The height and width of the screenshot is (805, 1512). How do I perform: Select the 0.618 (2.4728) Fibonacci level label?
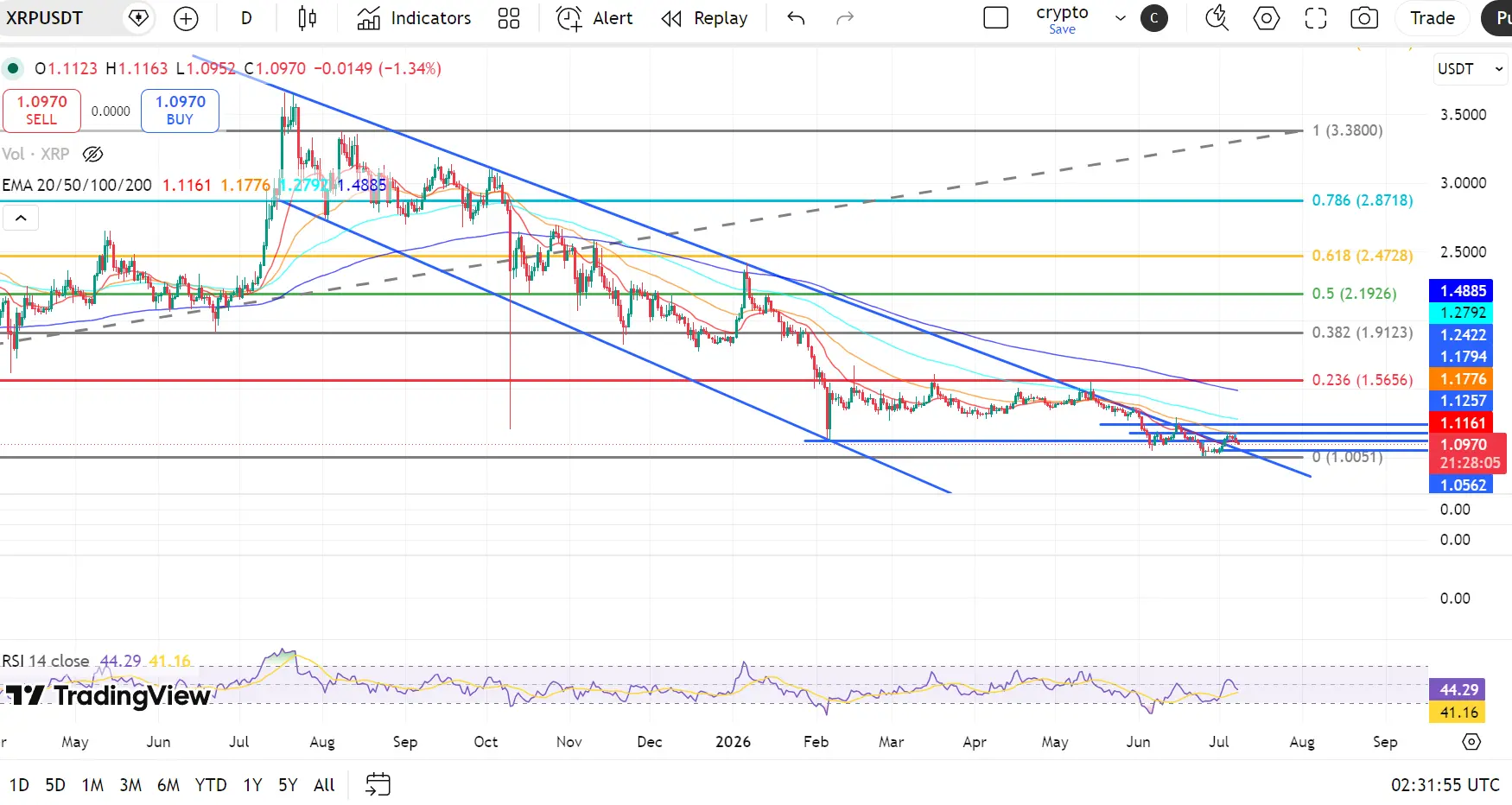coord(1363,256)
